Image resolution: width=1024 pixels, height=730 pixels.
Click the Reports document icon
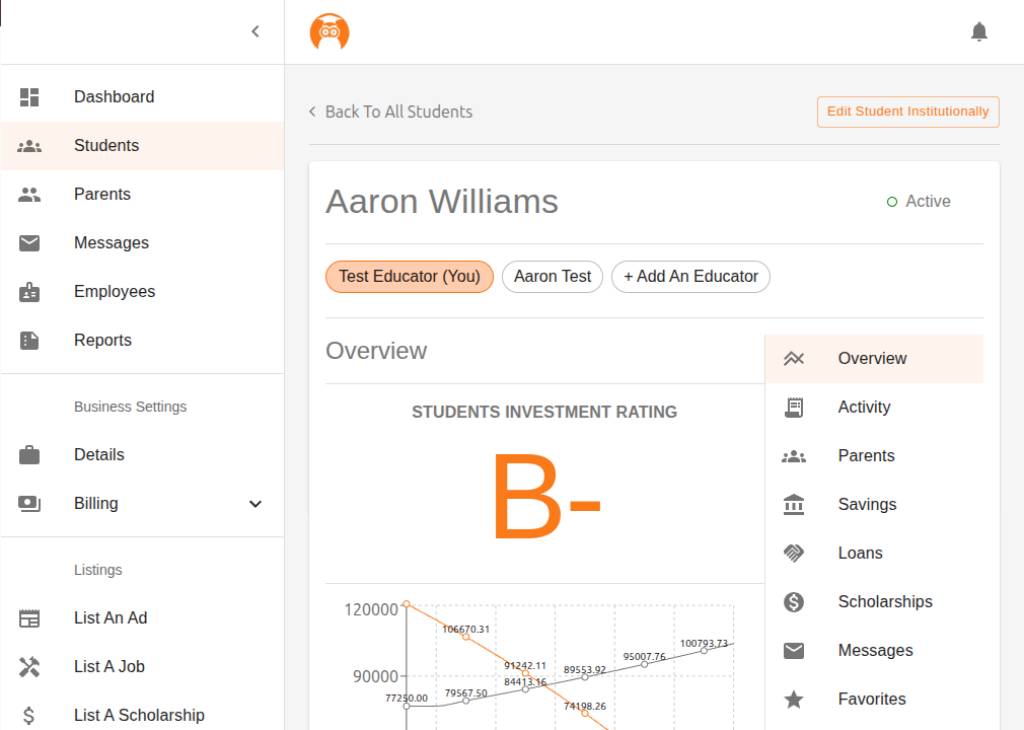(30, 340)
